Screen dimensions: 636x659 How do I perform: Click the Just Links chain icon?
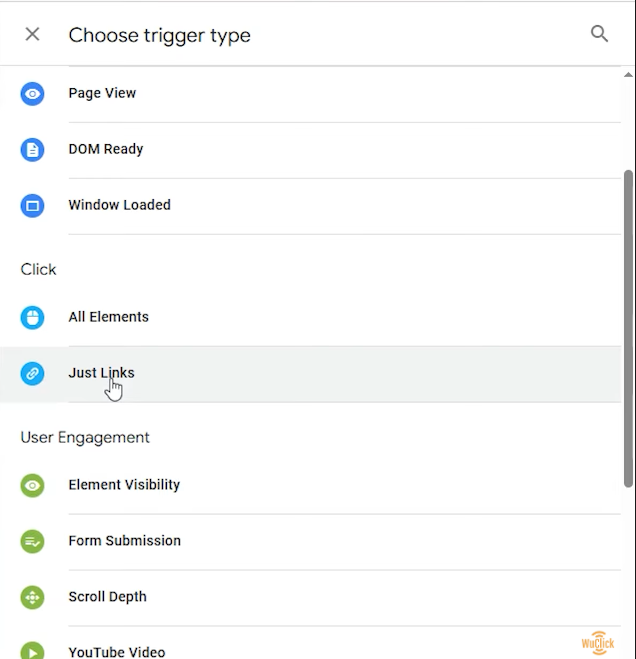point(32,373)
